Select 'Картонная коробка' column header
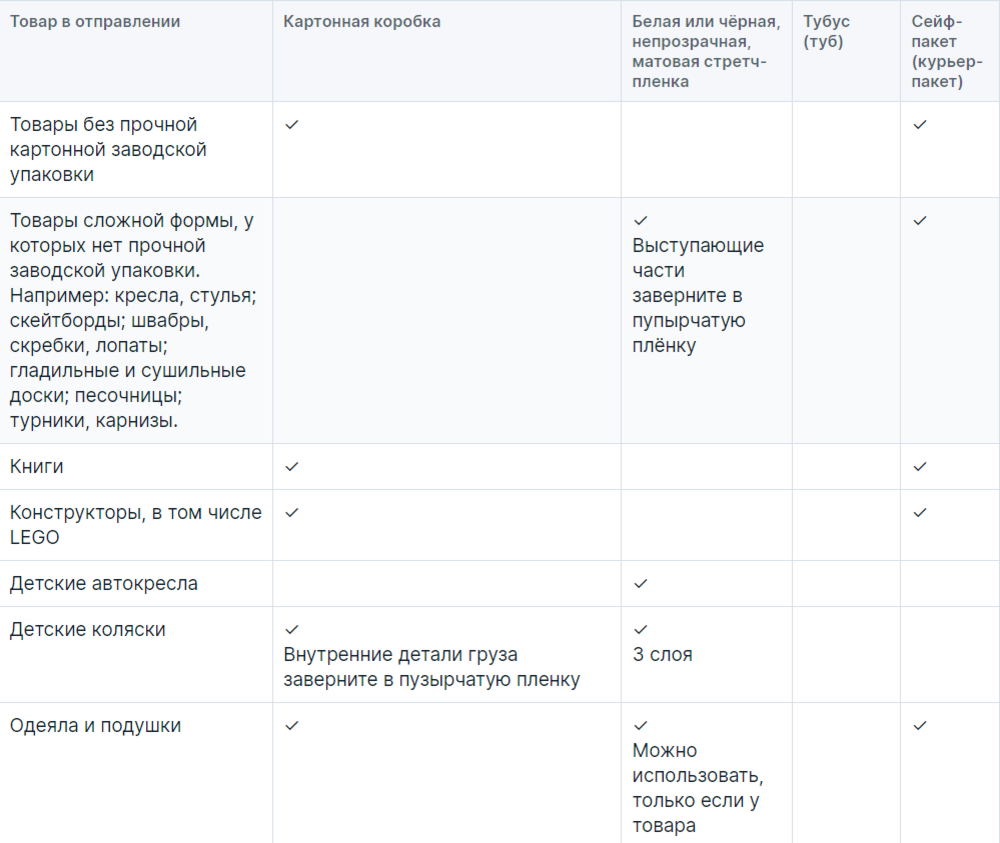 tap(362, 22)
